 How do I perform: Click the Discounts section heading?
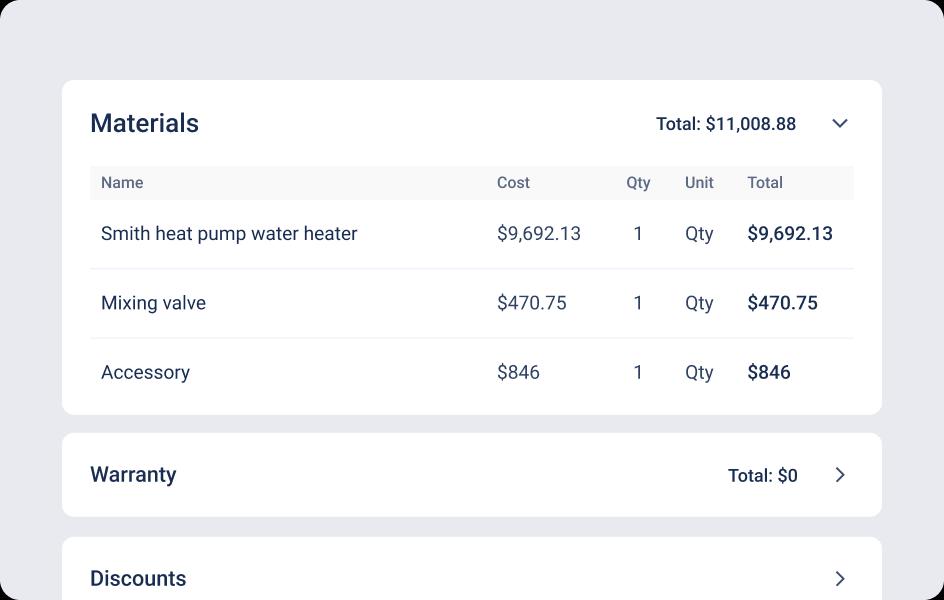[138, 578]
